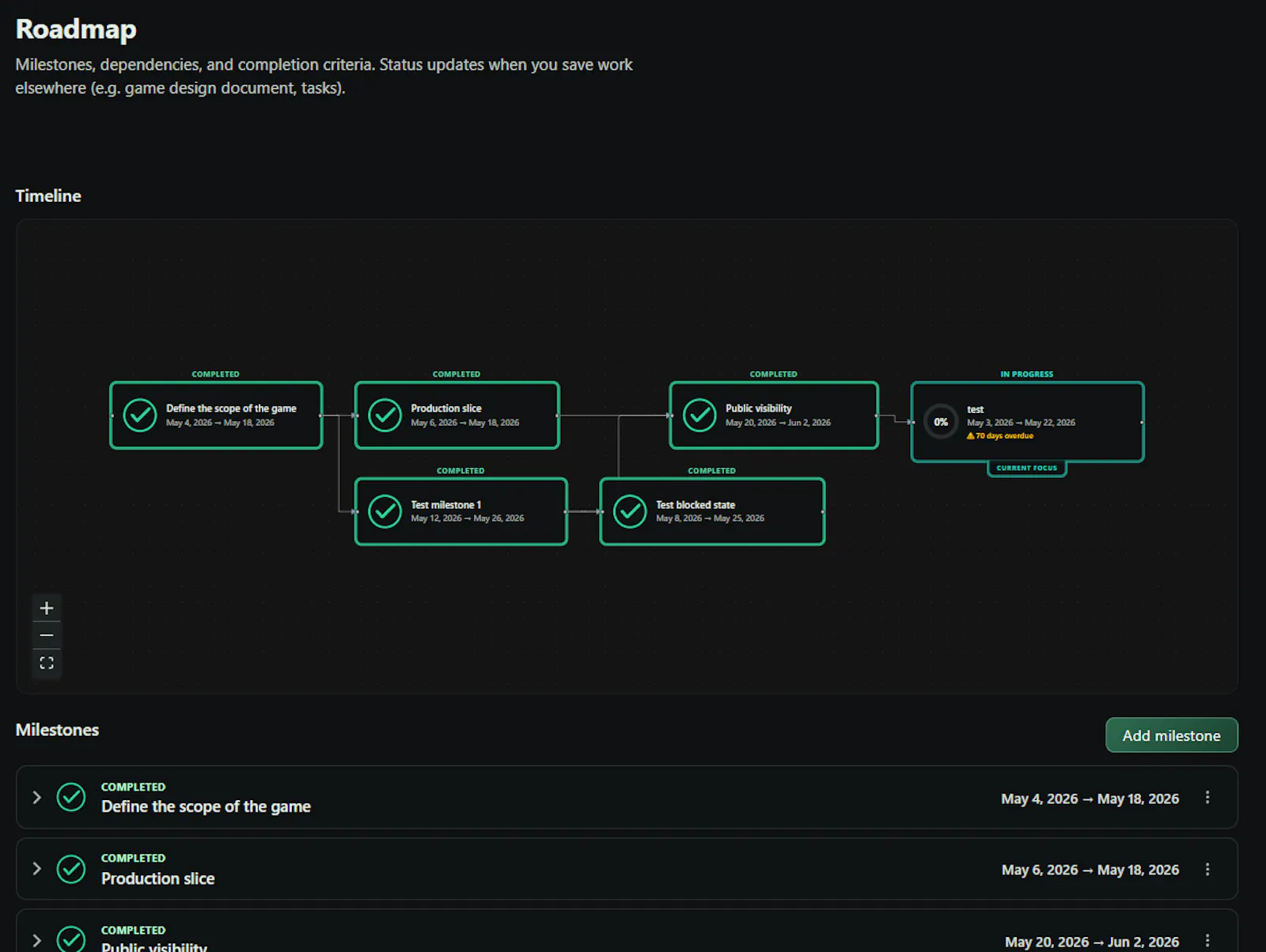
Task: Fit timeline view to screen
Action: click(x=47, y=663)
